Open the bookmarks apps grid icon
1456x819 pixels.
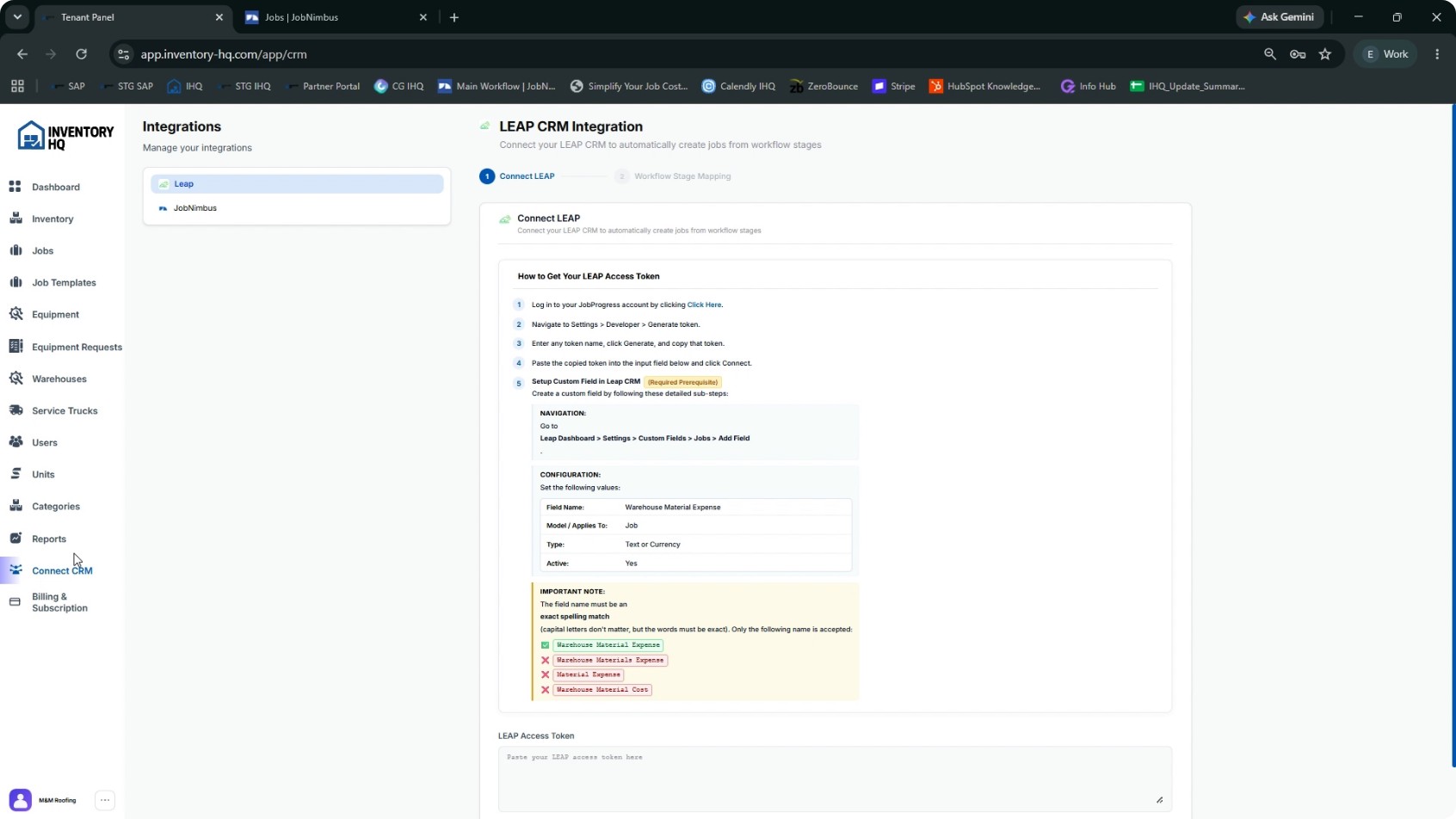[x=17, y=86]
